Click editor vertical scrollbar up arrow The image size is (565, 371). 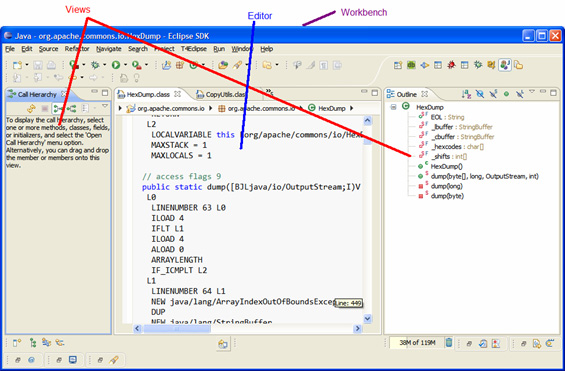[367, 120]
